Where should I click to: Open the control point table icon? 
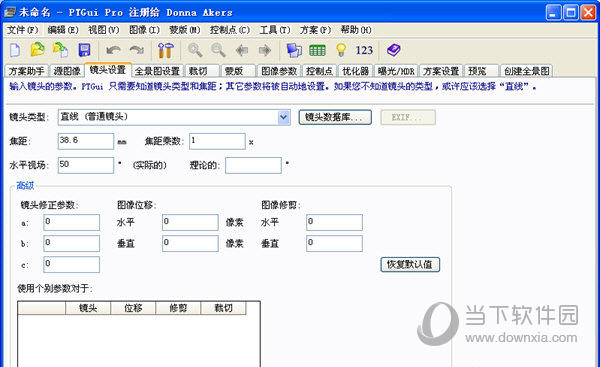[x=317, y=50]
